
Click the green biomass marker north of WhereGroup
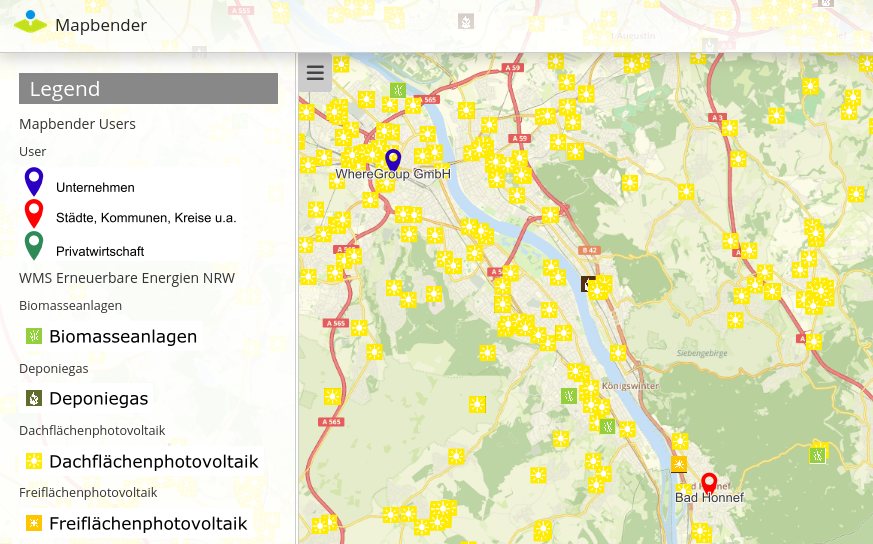397,91
